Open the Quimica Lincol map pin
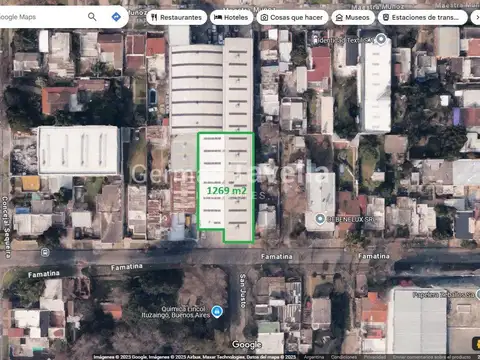The height and width of the screenshot is (360, 480). click(217, 312)
